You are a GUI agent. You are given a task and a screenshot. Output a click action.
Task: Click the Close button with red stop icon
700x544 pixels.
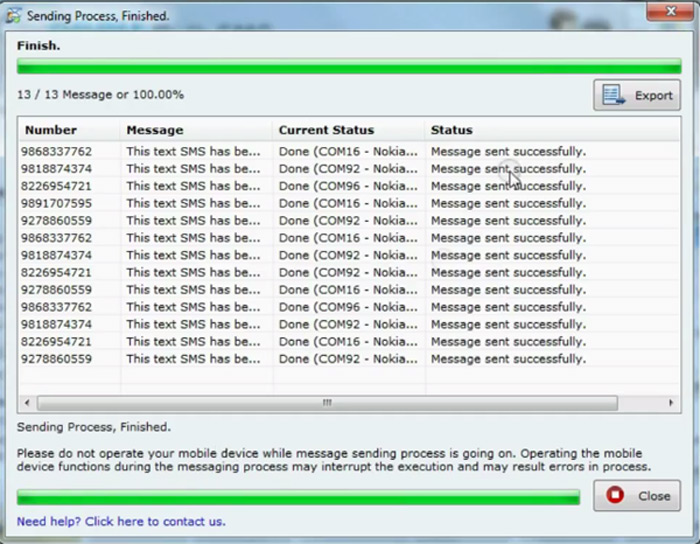pyautogui.click(x=637, y=495)
